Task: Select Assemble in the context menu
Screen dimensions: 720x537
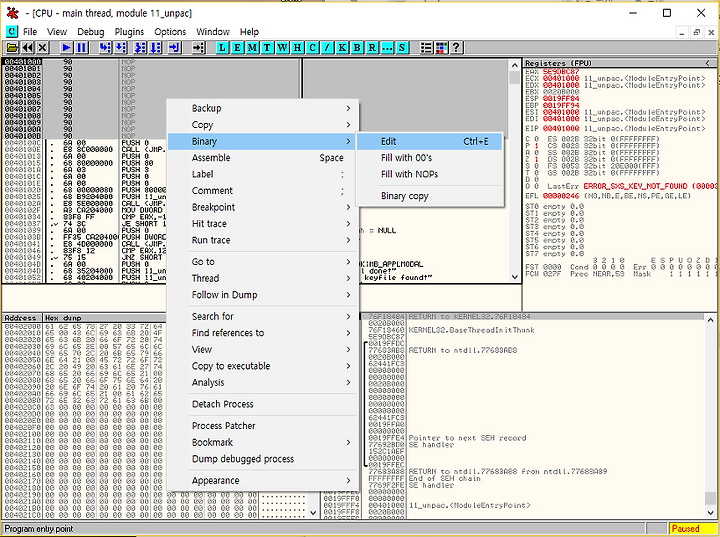Action: pyautogui.click(x=263, y=158)
